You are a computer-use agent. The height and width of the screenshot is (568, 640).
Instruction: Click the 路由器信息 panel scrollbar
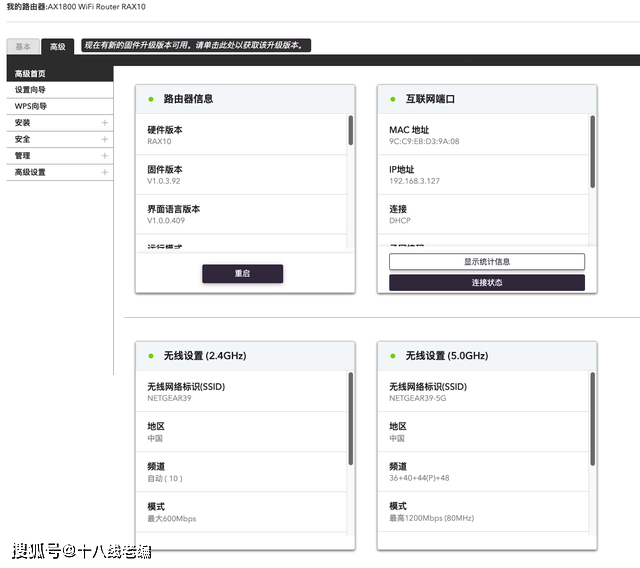pyautogui.click(x=350, y=131)
